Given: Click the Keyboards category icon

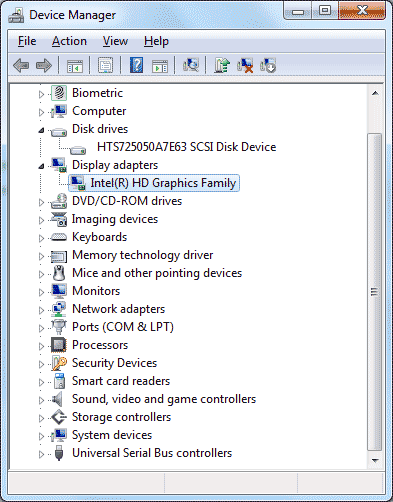Looking at the screenshot, I should (59, 237).
